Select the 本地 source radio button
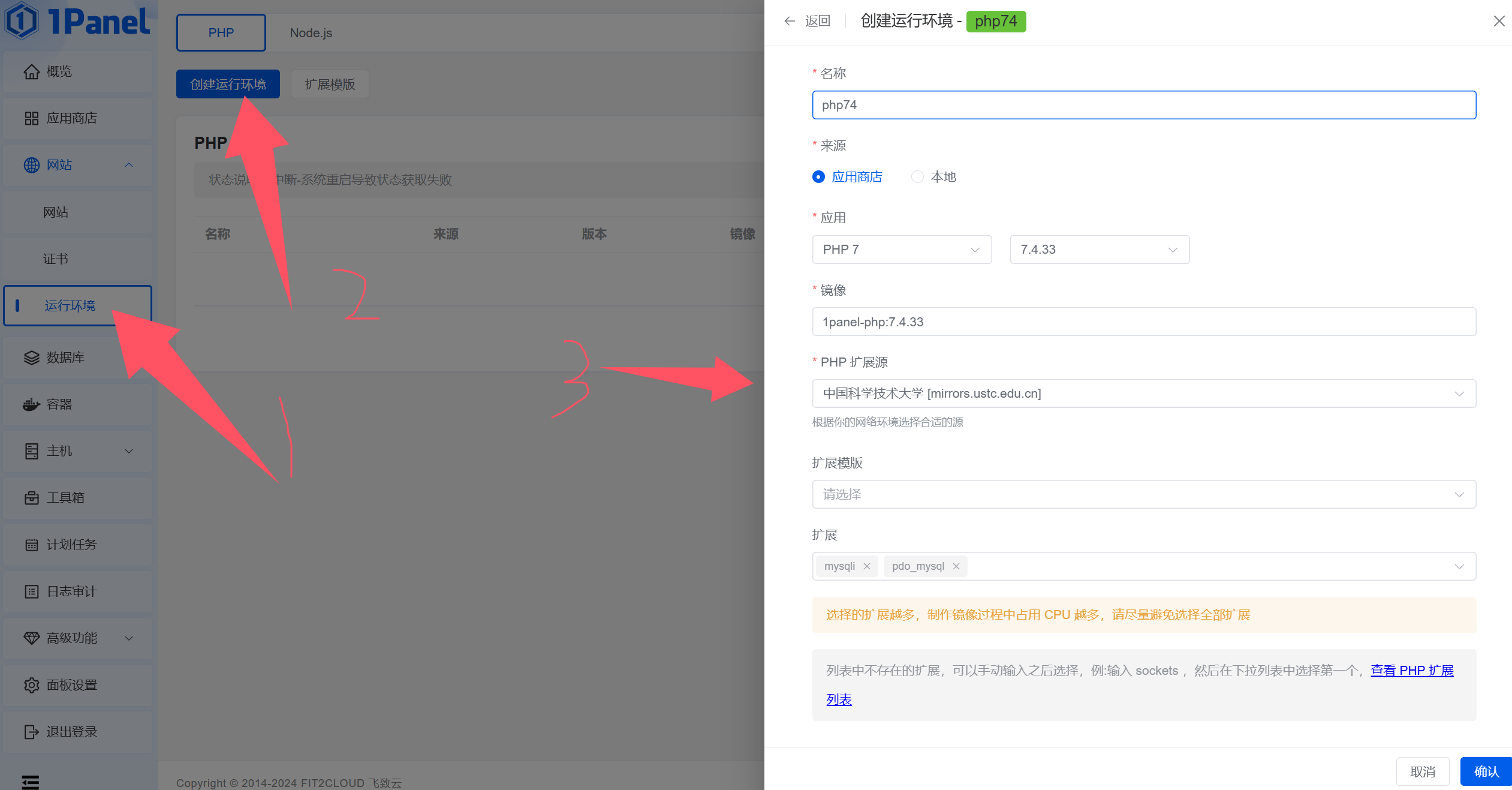Viewport: 1512px width, 790px height. pos(917,177)
